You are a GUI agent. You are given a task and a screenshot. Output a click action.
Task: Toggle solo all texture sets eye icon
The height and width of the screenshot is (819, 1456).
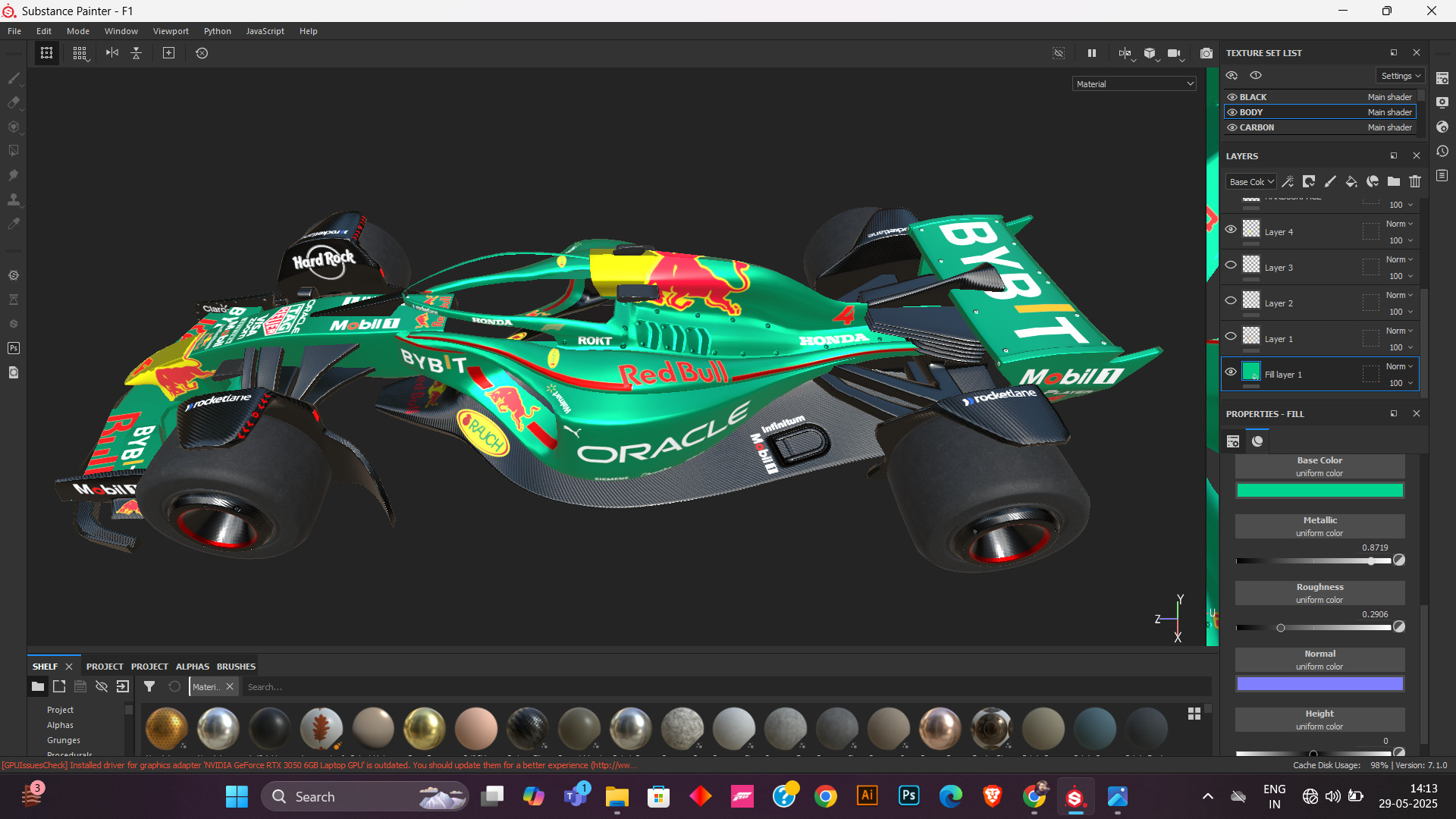pos(1256,75)
